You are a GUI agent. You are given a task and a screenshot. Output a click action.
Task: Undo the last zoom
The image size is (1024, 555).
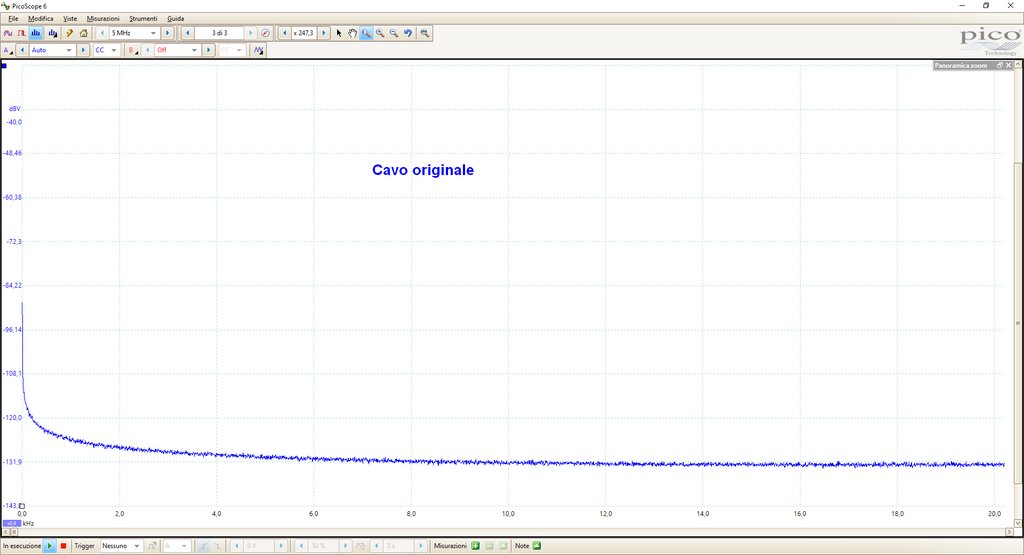tap(408, 33)
